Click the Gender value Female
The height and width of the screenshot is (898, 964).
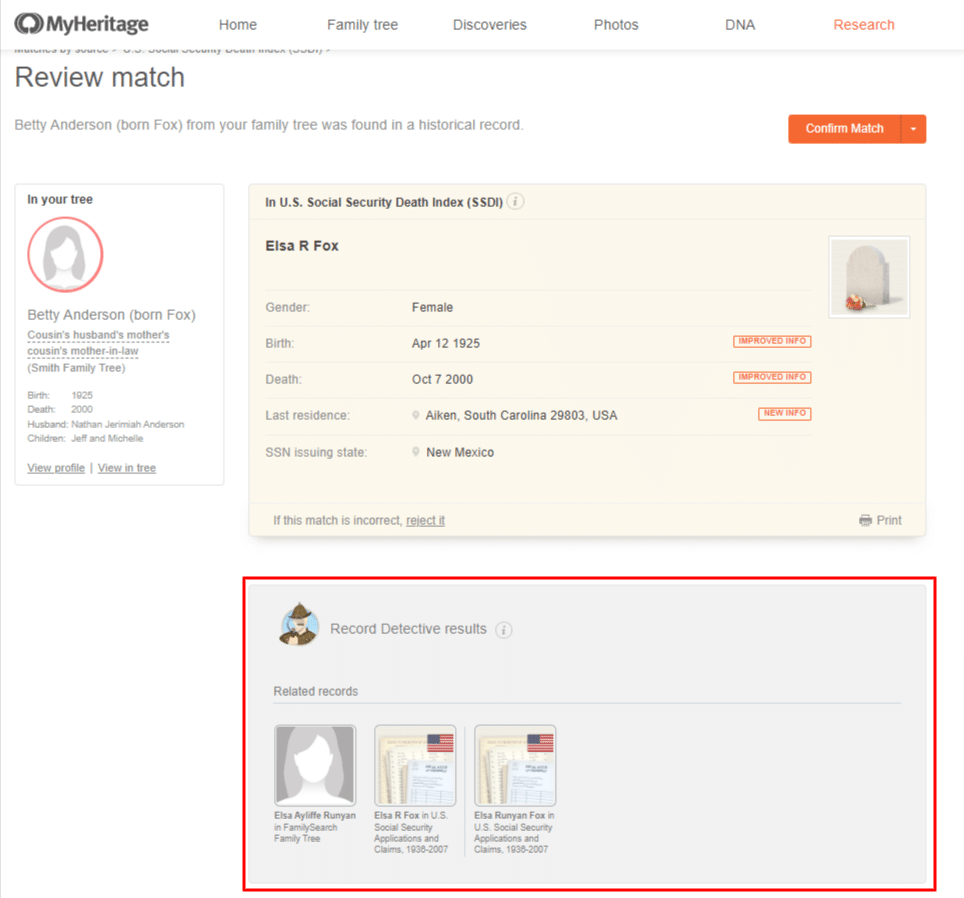point(432,307)
